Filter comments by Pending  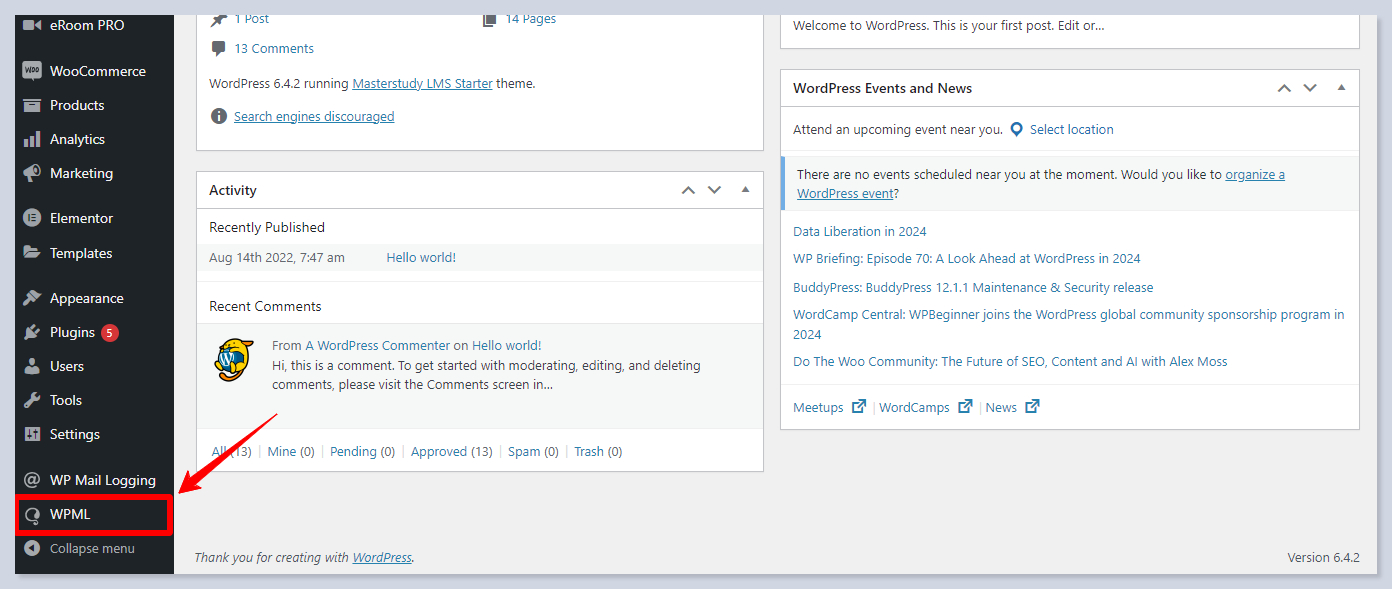coord(362,451)
